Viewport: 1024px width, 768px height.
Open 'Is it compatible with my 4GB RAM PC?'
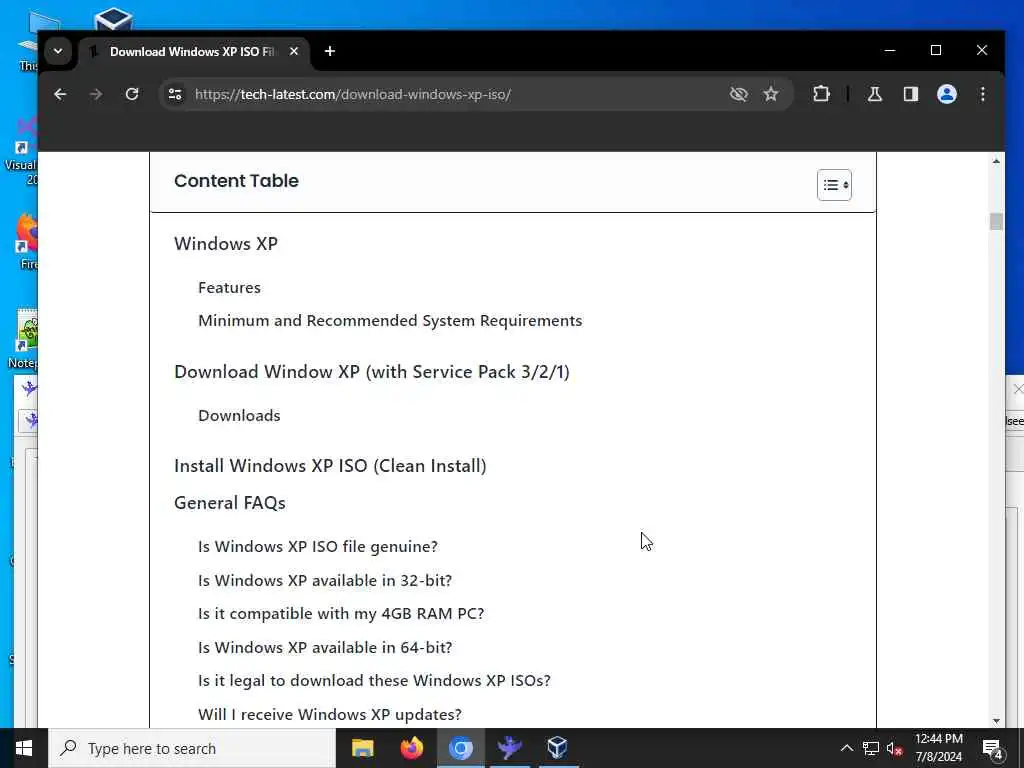(x=341, y=614)
